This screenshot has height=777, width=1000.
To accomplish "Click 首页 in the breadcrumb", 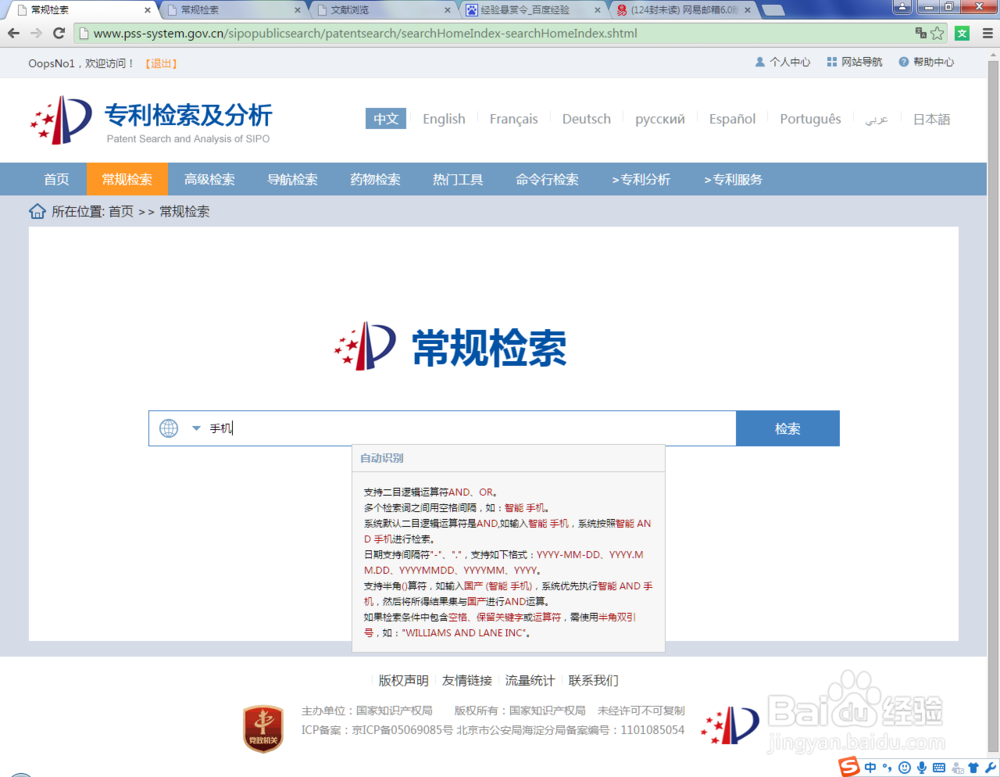I will pos(121,211).
